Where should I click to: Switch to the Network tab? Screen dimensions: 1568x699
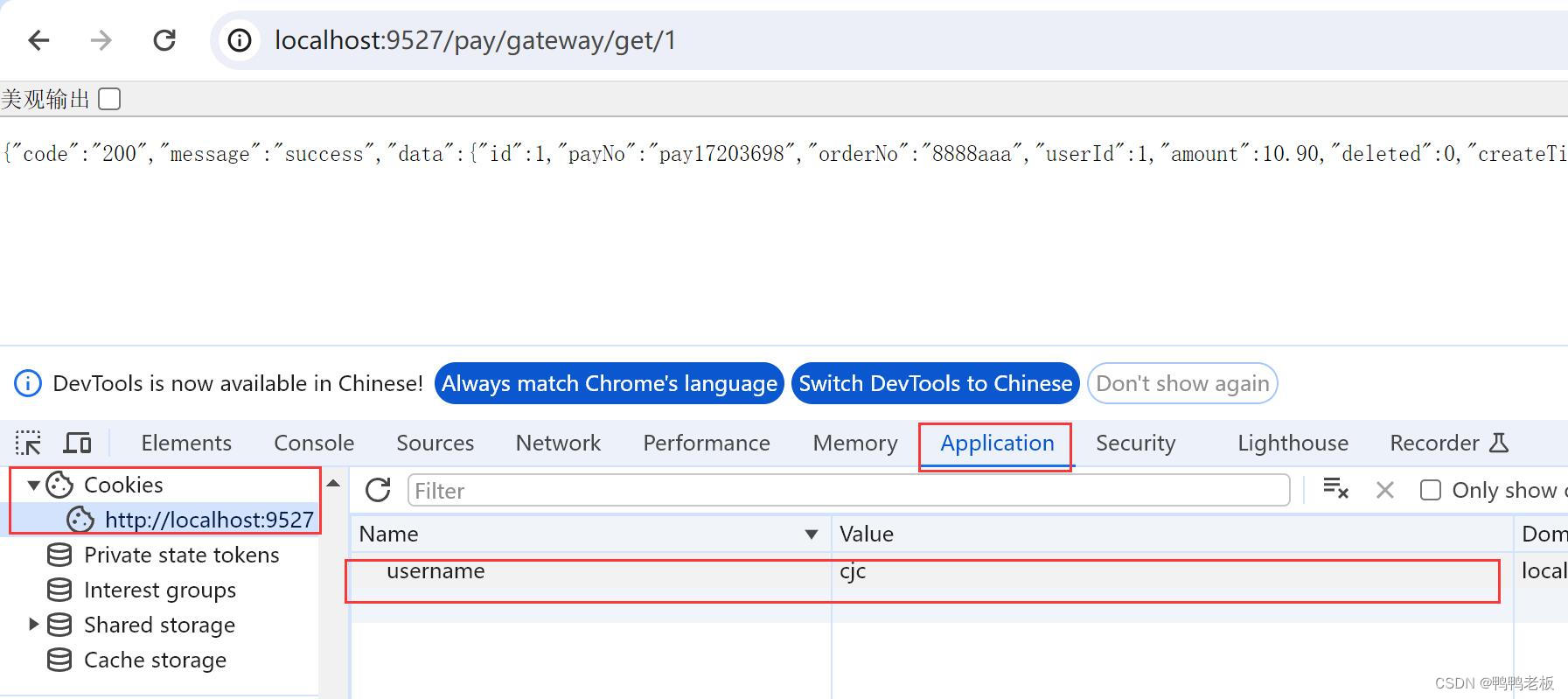click(558, 443)
